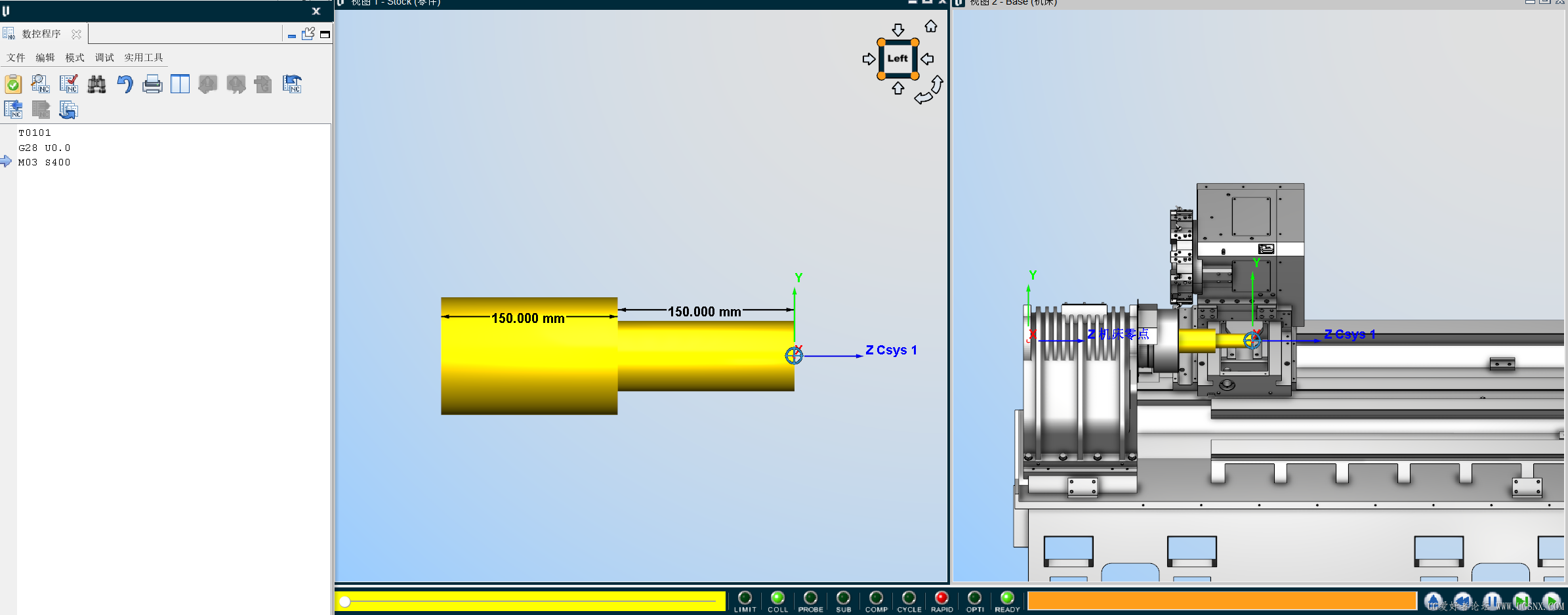Viewport: 1568px width, 615px height.
Task: Click the single-step playback button
Action: click(x=1522, y=601)
